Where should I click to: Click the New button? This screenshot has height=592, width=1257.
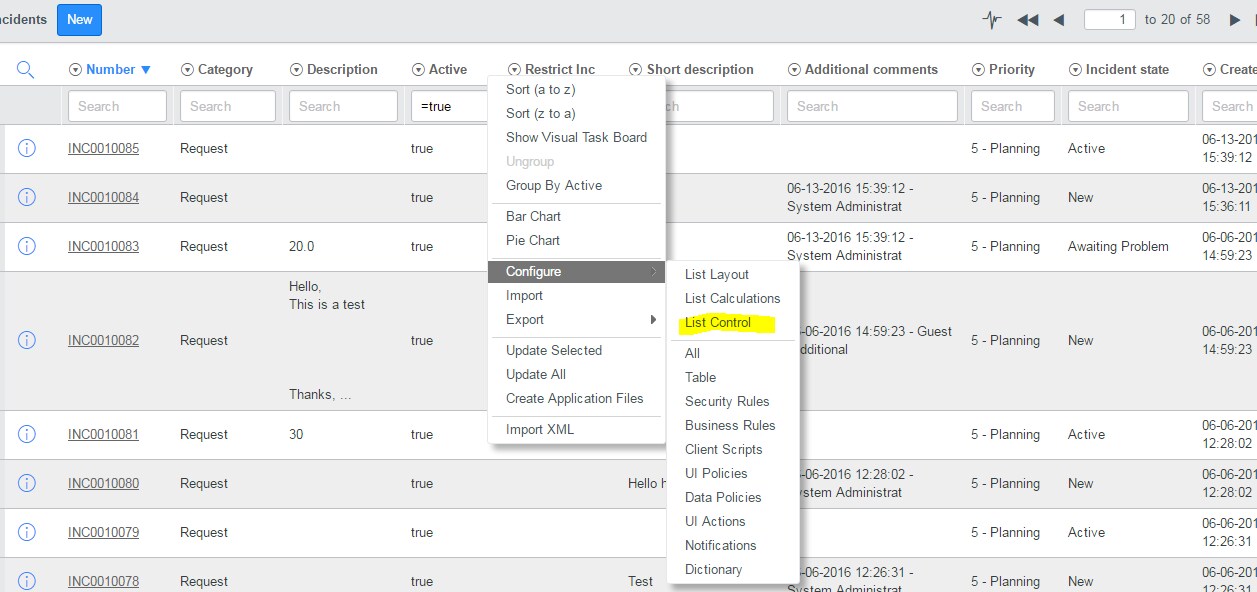[x=79, y=20]
